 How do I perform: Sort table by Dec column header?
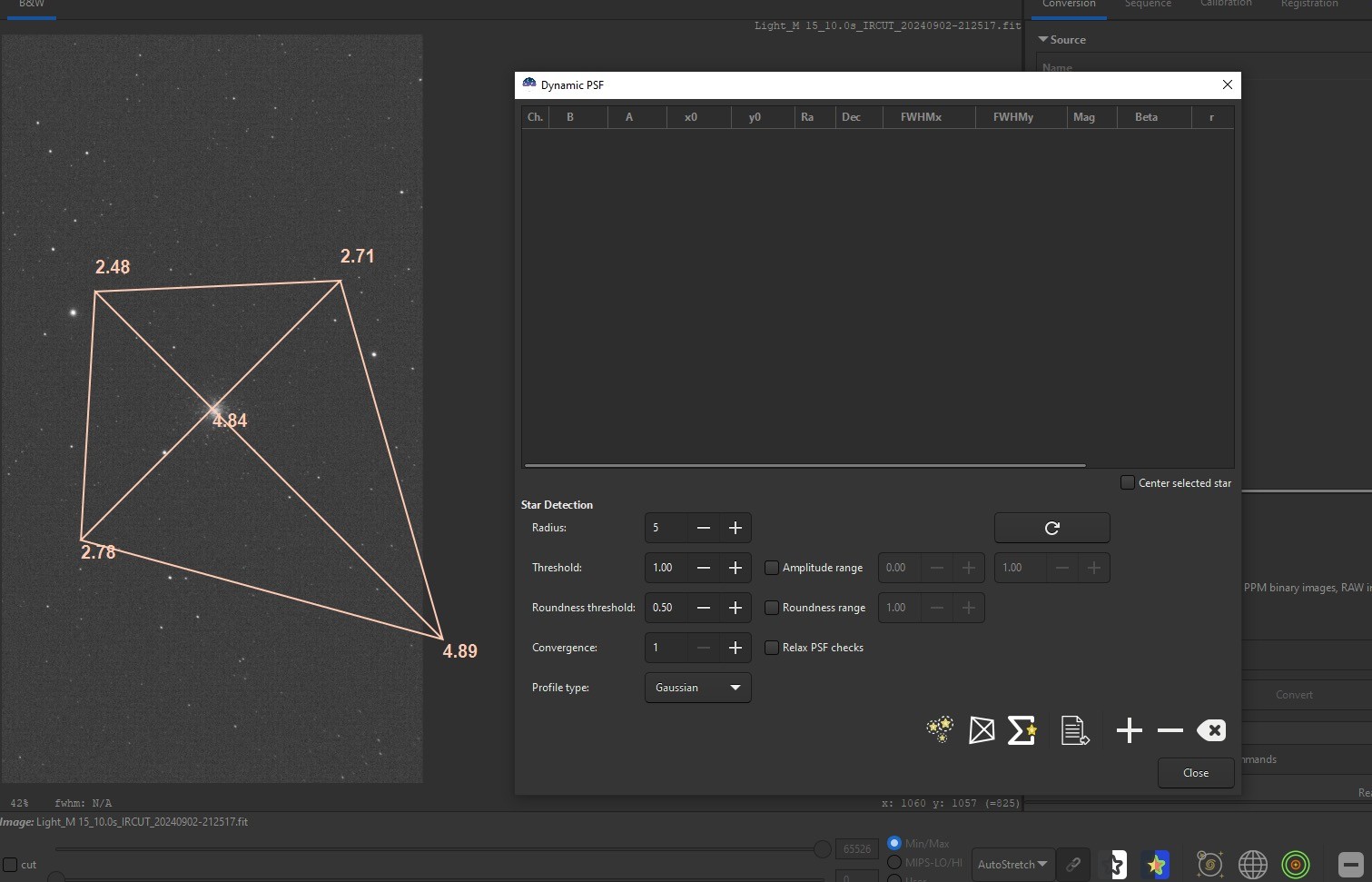point(859,117)
